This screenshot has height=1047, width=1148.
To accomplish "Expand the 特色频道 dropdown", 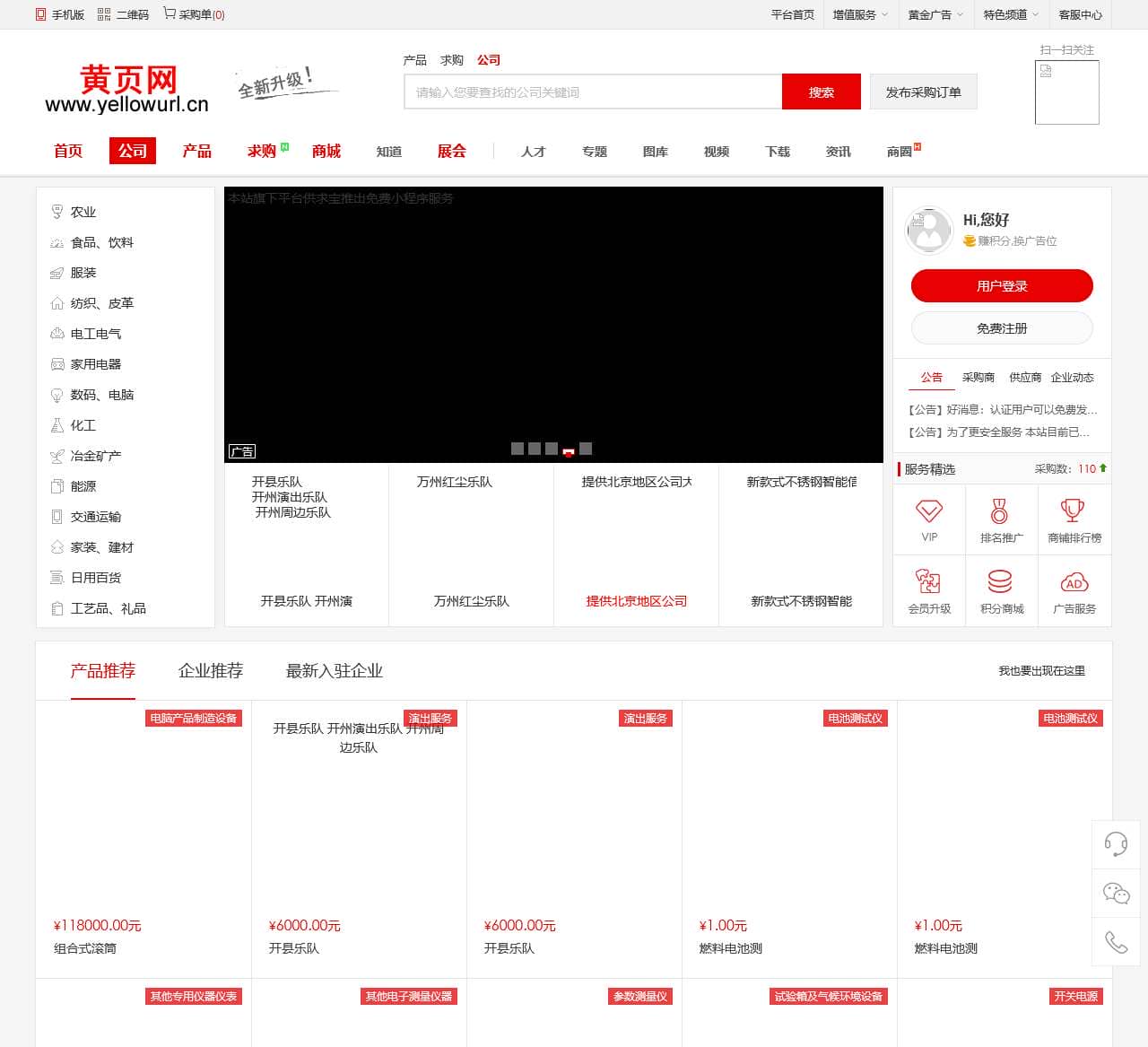I will 1011,14.
